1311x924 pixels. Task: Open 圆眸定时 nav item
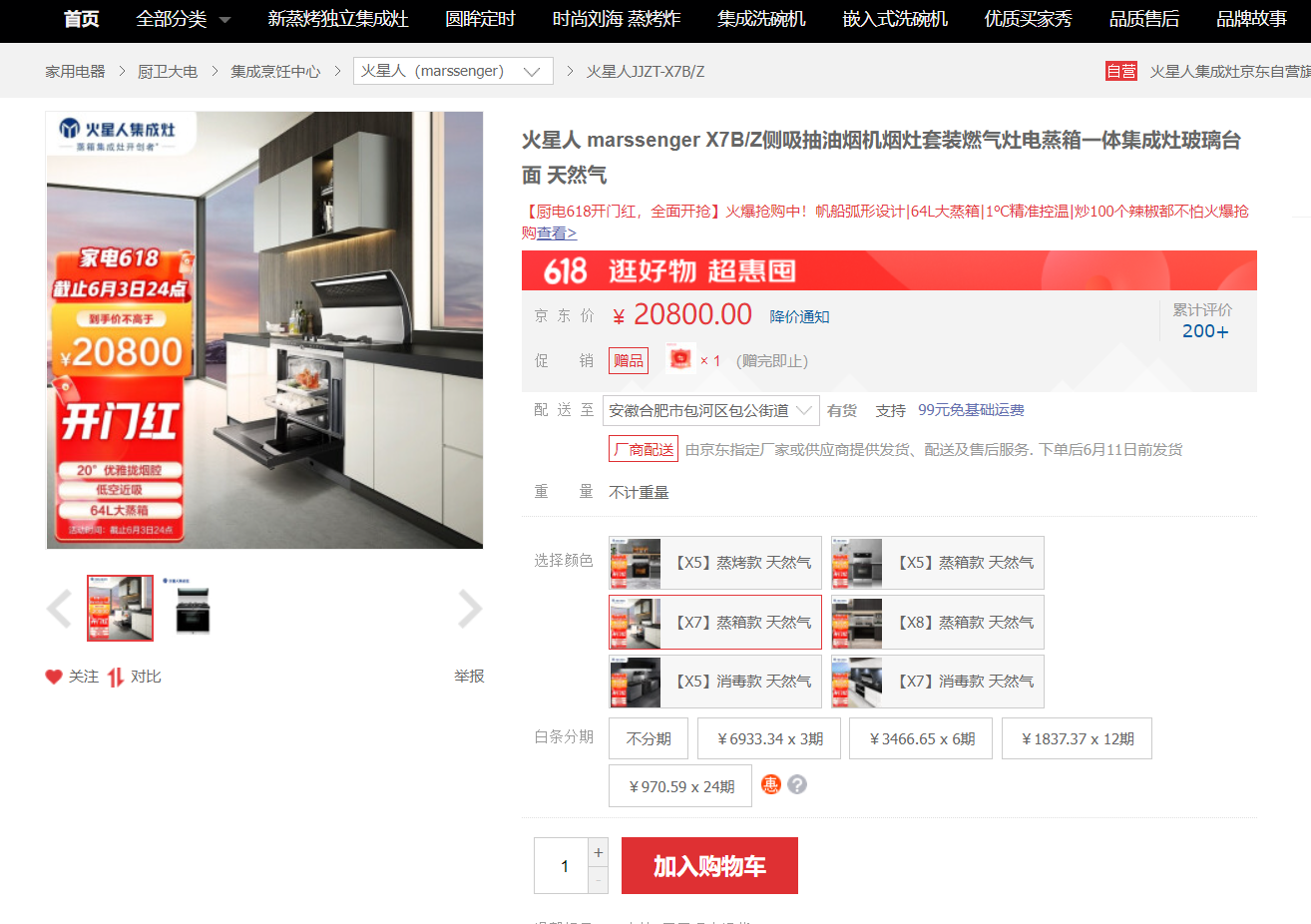coord(480,19)
